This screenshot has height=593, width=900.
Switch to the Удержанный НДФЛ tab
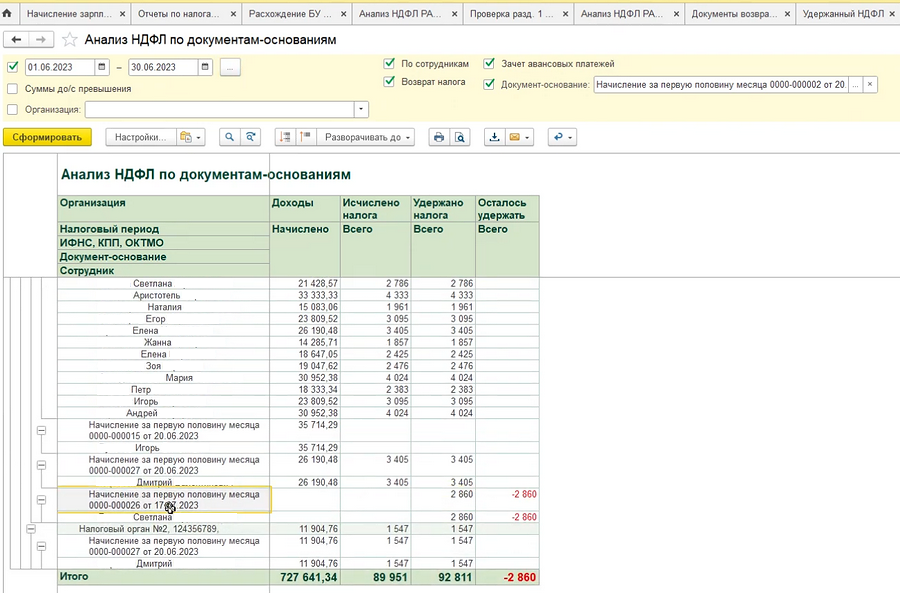click(843, 14)
